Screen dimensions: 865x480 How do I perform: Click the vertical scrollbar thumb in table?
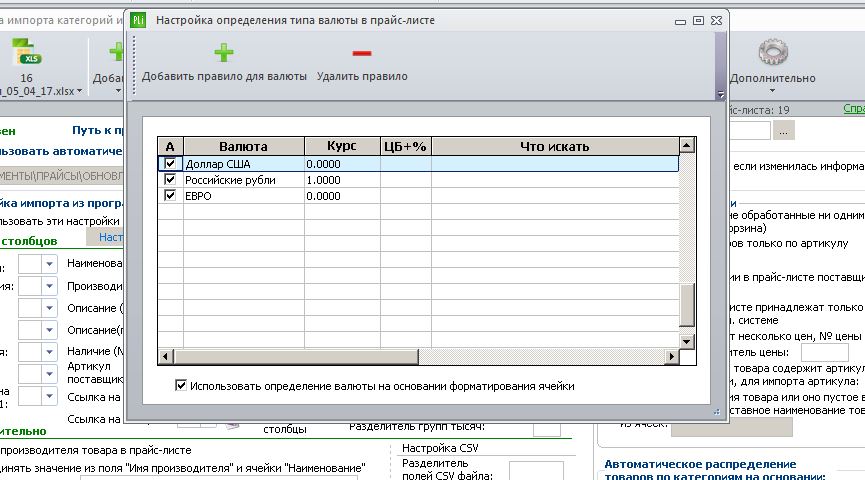686,305
